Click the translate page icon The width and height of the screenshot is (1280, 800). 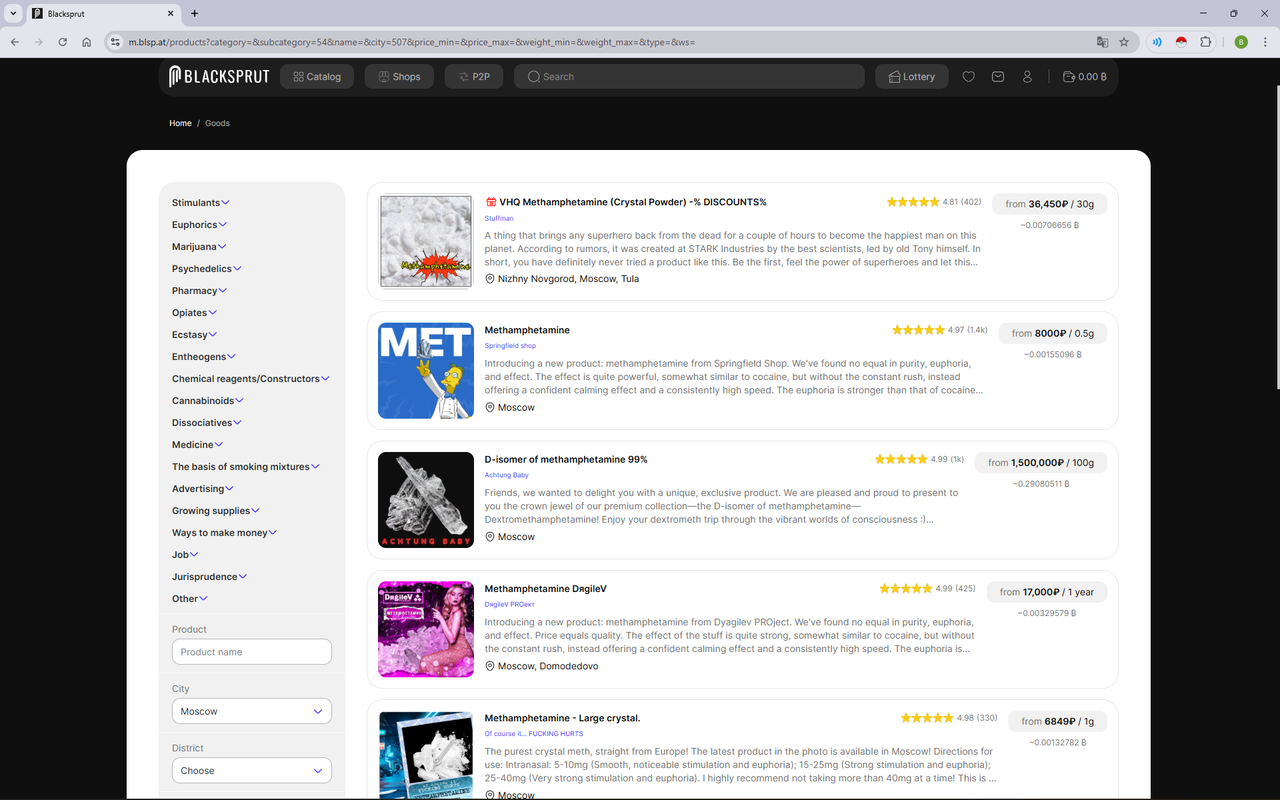(1102, 42)
